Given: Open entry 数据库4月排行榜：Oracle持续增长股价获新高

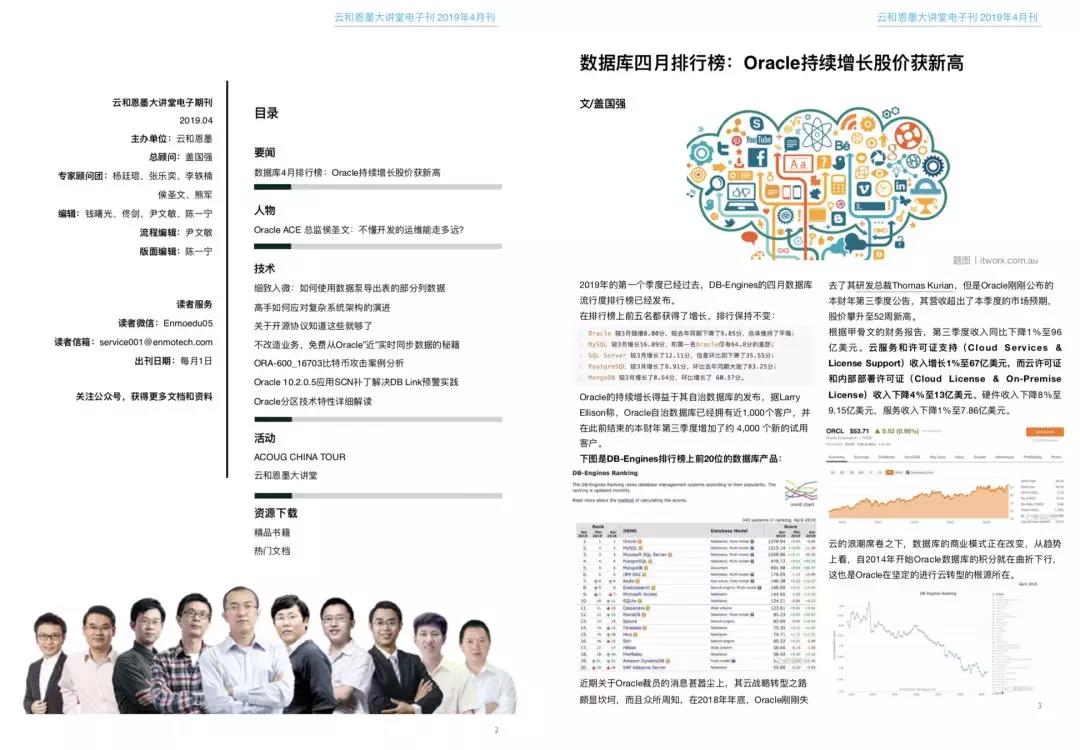Looking at the screenshot, I should 347,172.
